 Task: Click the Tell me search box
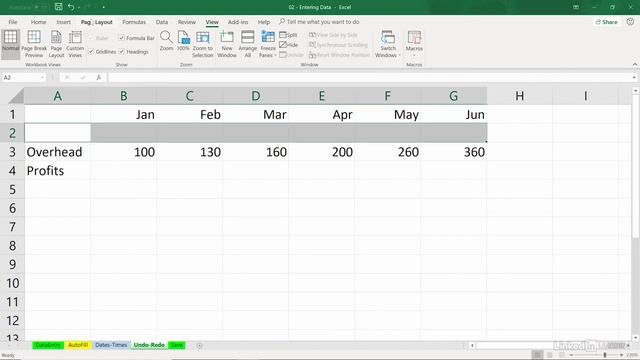tap(319, 22)
